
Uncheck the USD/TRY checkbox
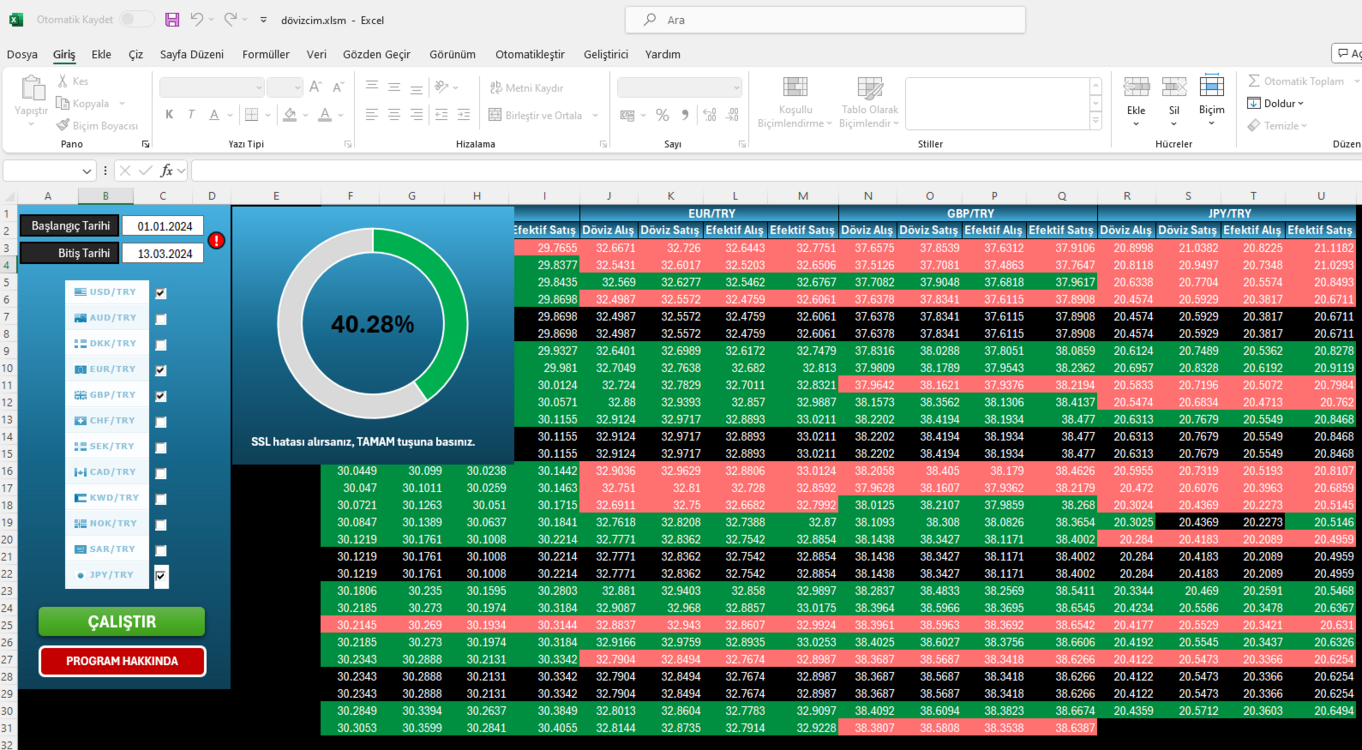tap(161, 293)
